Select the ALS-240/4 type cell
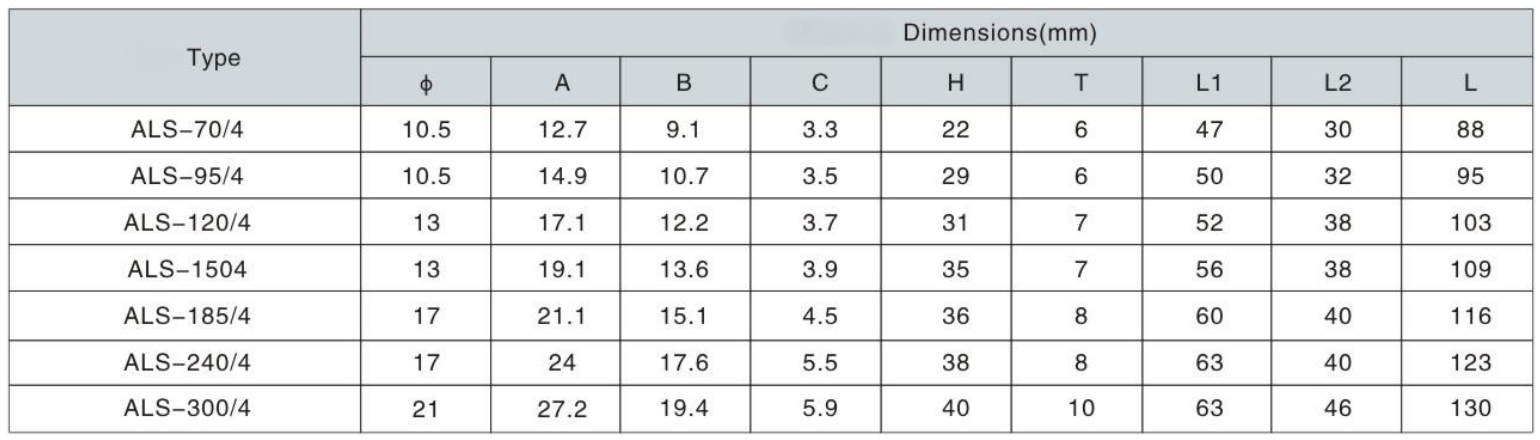 [183, 358]
